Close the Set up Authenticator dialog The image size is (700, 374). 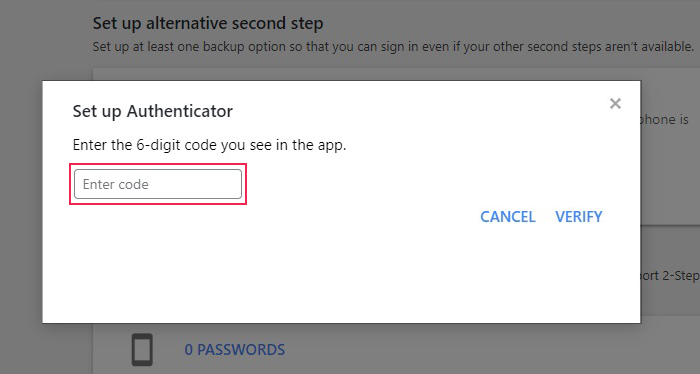point(615,104)
